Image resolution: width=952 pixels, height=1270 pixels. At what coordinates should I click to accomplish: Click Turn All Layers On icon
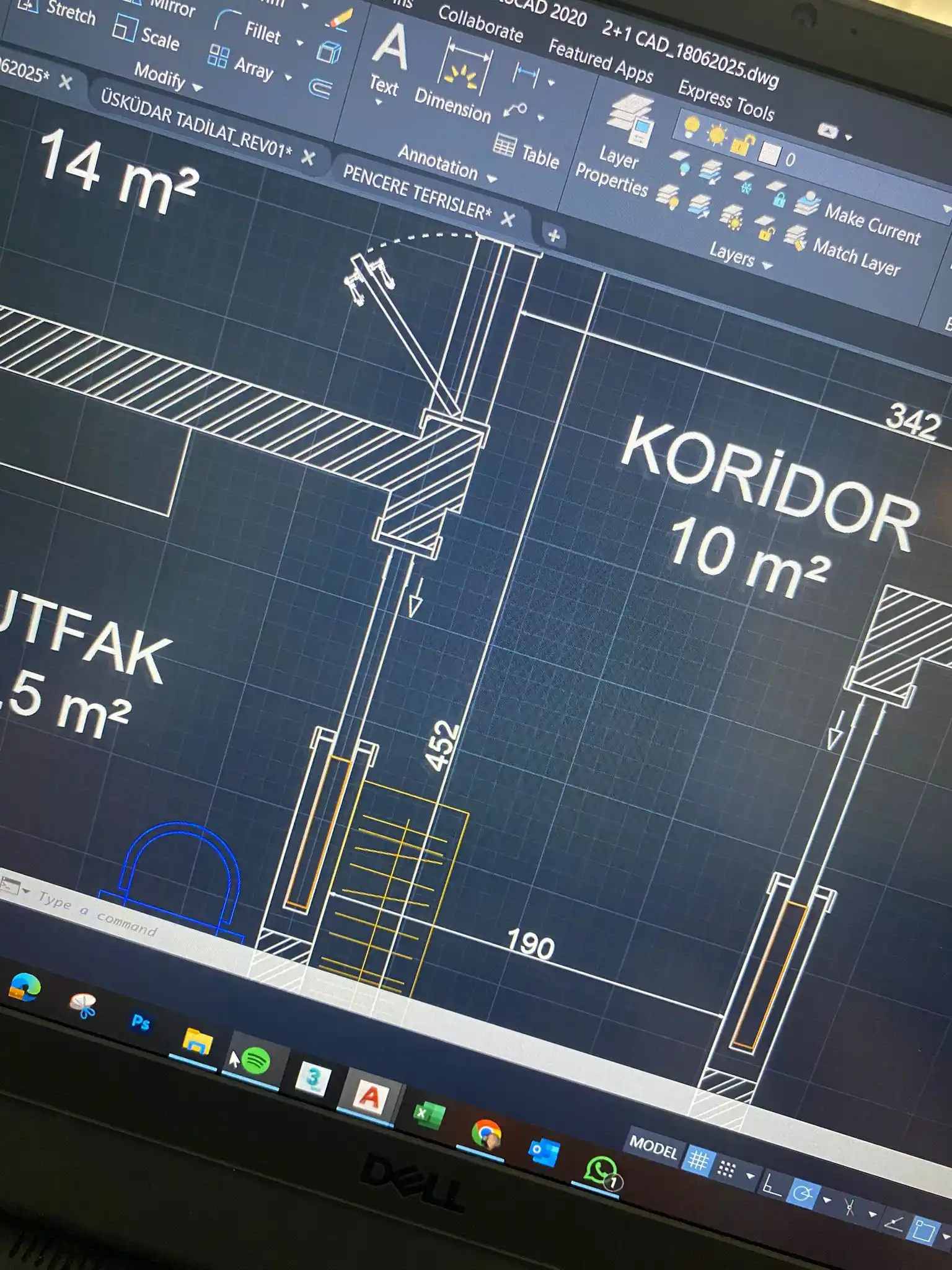[668, 197]
